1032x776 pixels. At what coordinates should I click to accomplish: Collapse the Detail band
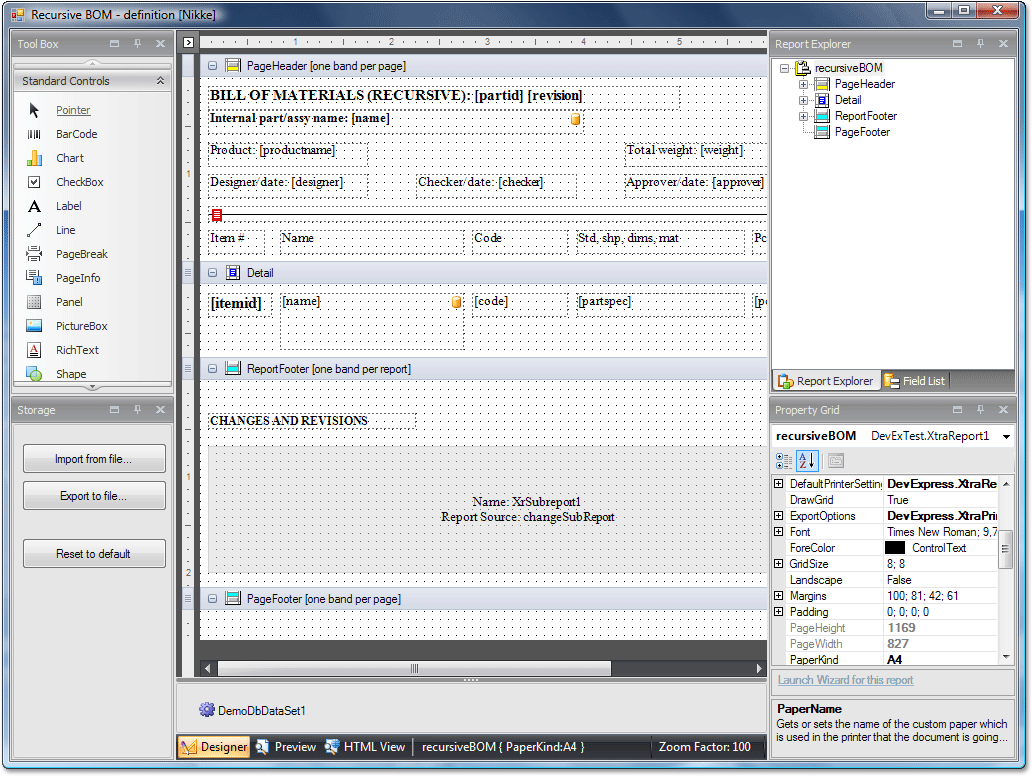point(213,272)
